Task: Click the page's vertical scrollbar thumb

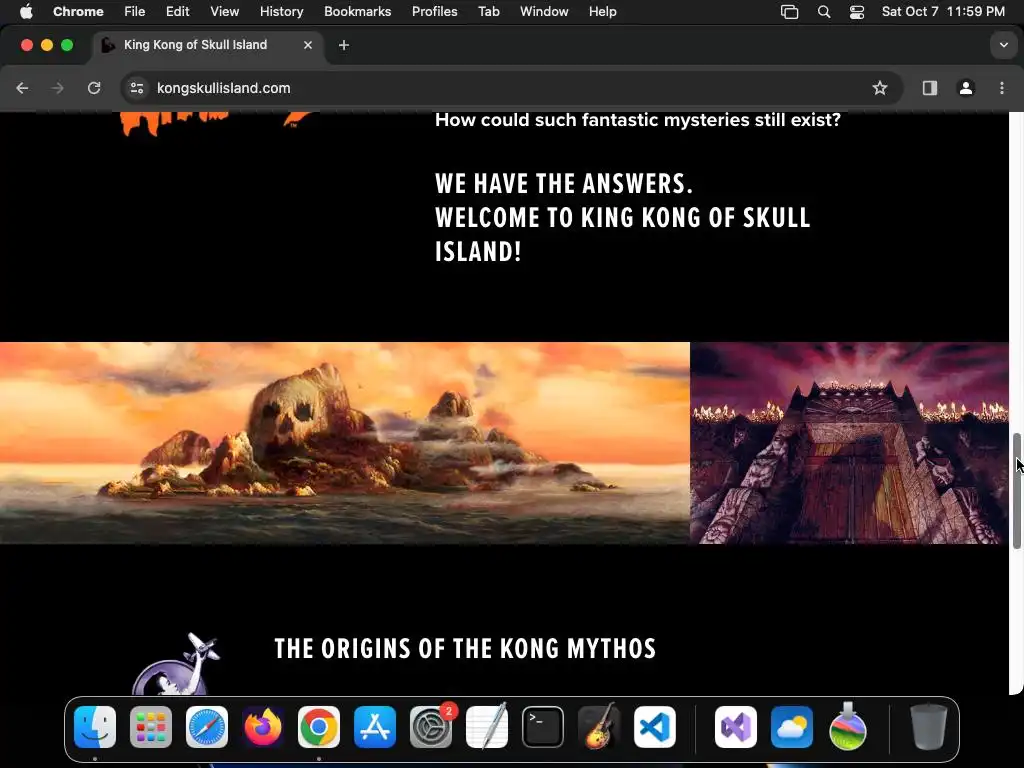Action: pyautogui.click(x=1017, y=491)
